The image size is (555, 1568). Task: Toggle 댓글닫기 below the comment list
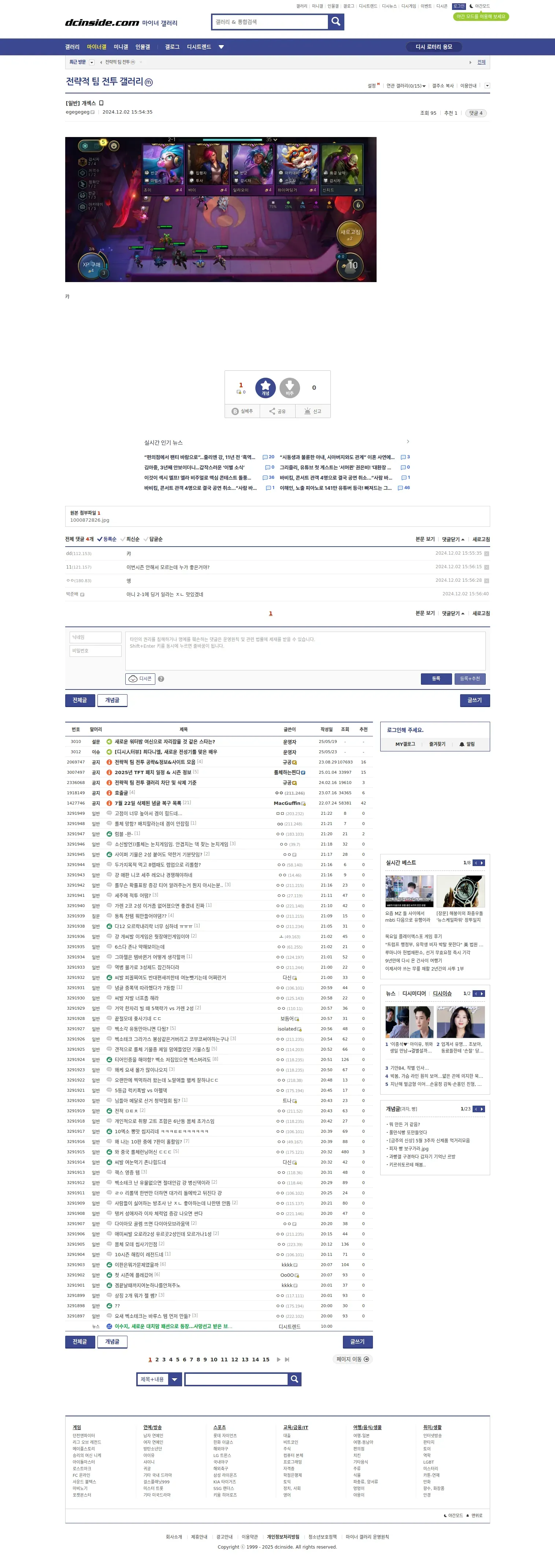tap(454, 614)
